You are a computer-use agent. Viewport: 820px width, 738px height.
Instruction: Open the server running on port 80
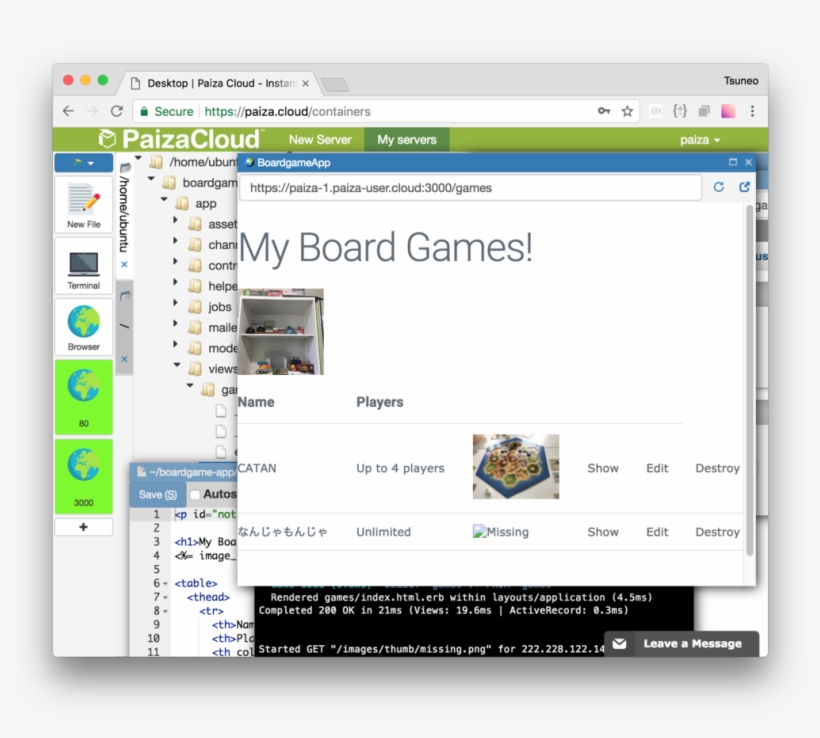click(x=83, y=397)
